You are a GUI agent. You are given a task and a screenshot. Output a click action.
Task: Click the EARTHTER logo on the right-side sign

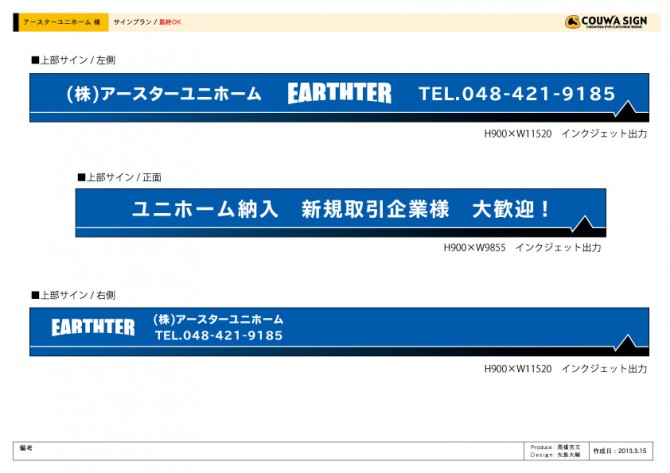tap(93, 327)
